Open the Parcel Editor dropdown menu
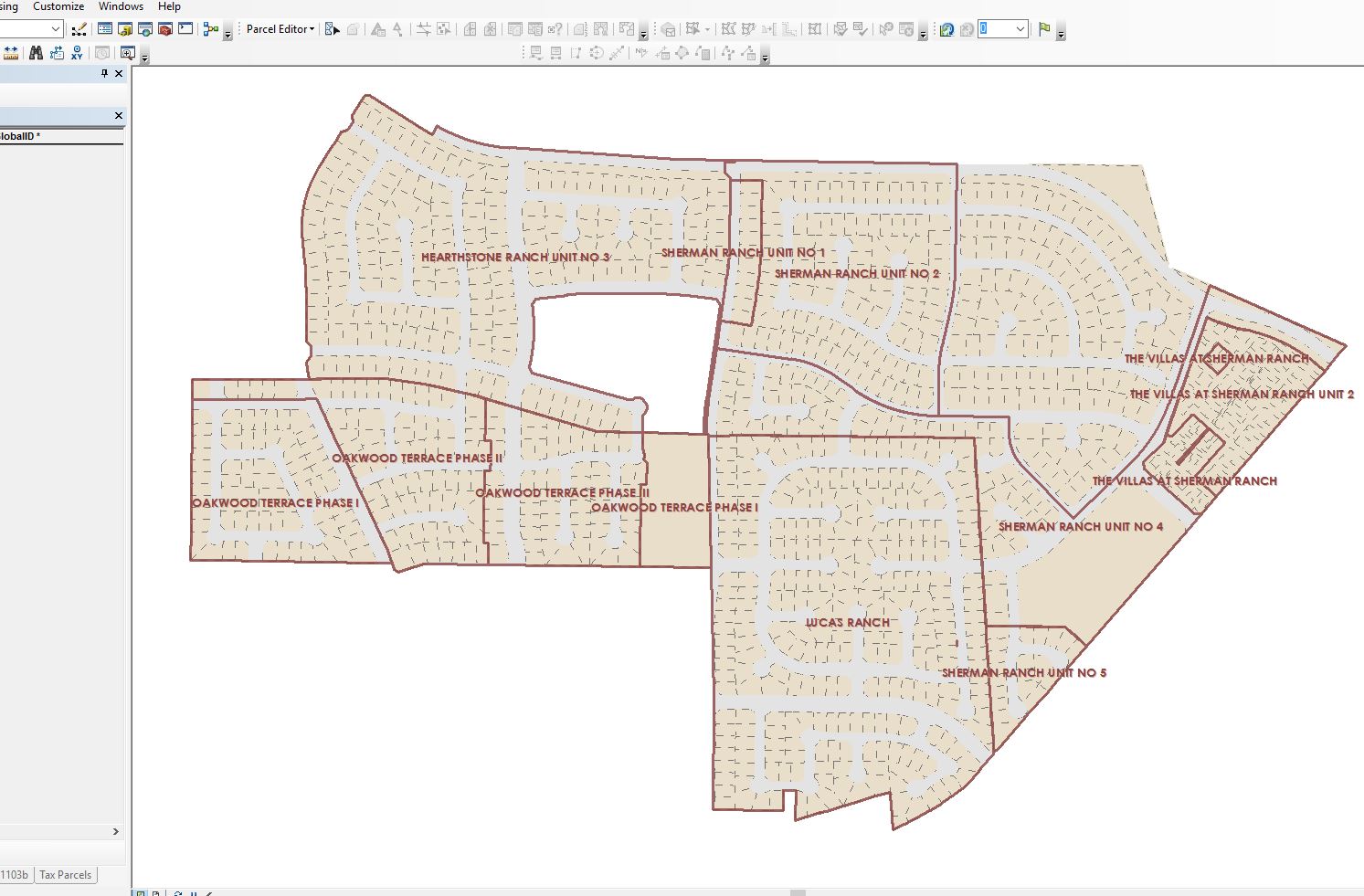 [280, 29]
